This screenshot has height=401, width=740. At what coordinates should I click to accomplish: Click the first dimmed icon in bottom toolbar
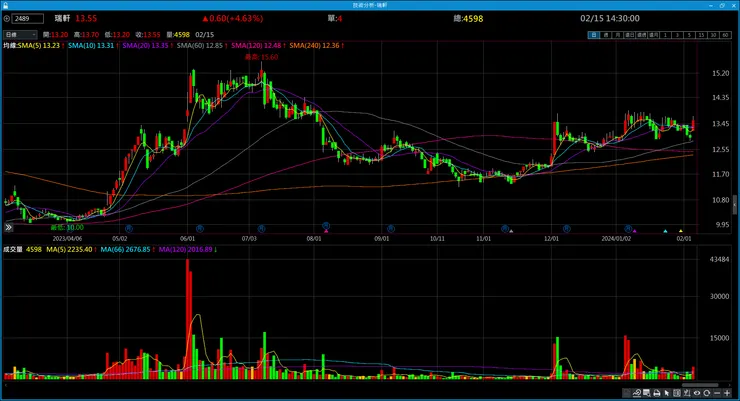(626, 393)
